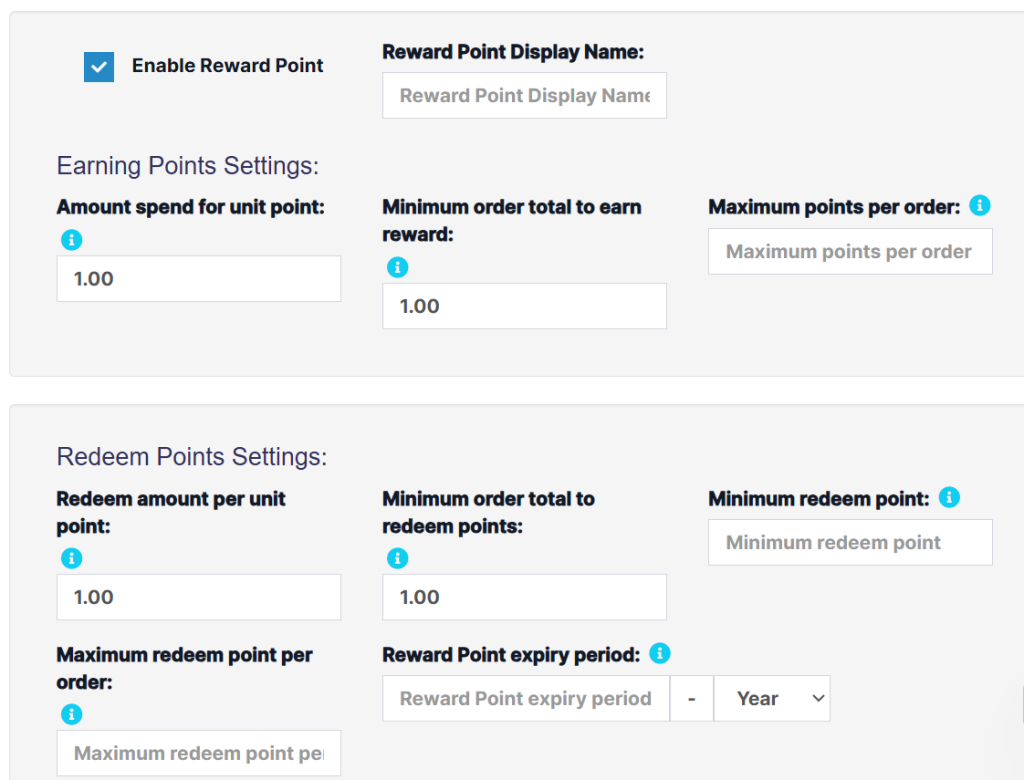Click info icon under Redeem amount per unit point
The height and width of the screenshot is (780, 1024).
click(x=71, y=558)
